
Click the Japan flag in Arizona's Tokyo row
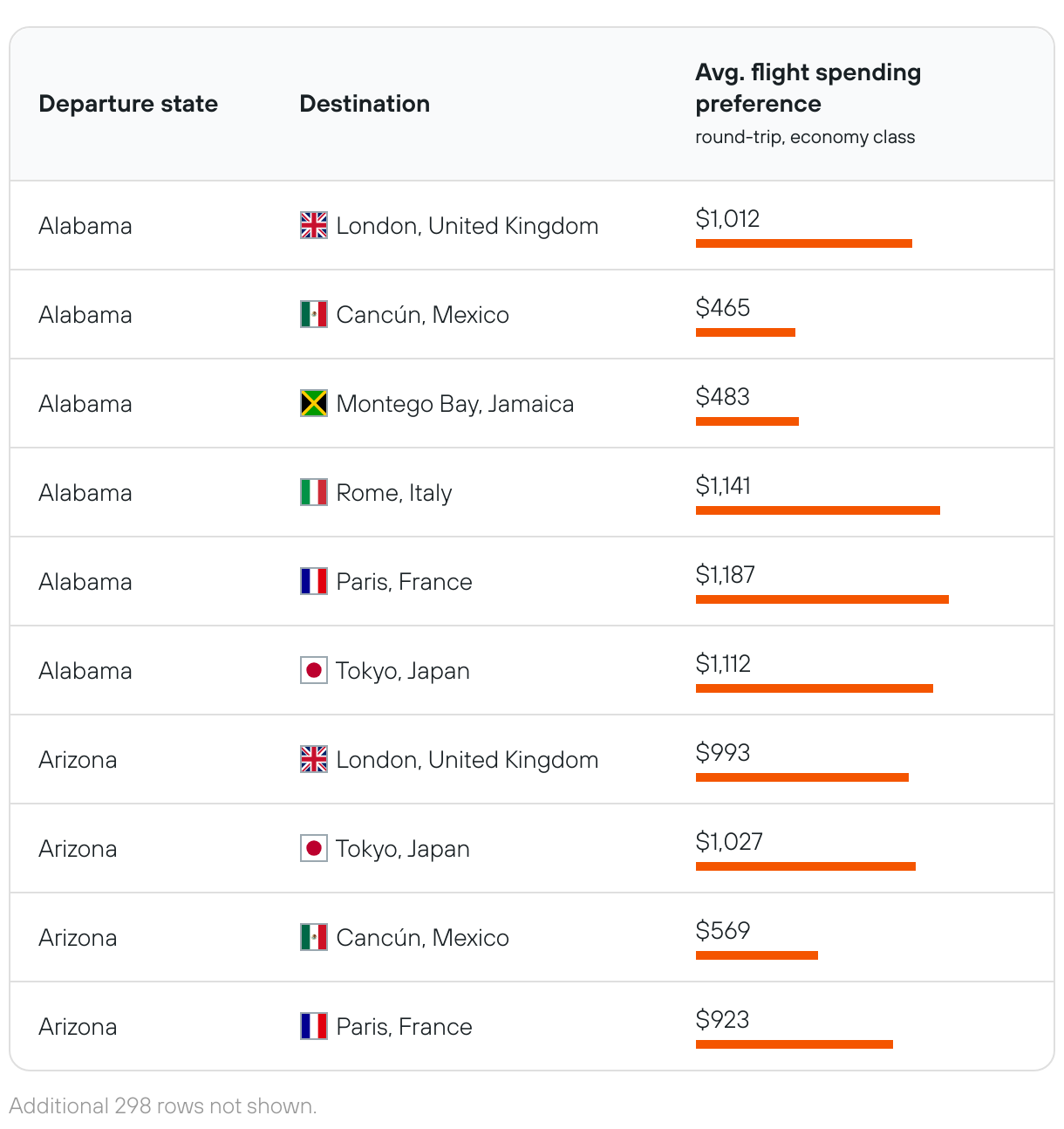click(314, 848)
